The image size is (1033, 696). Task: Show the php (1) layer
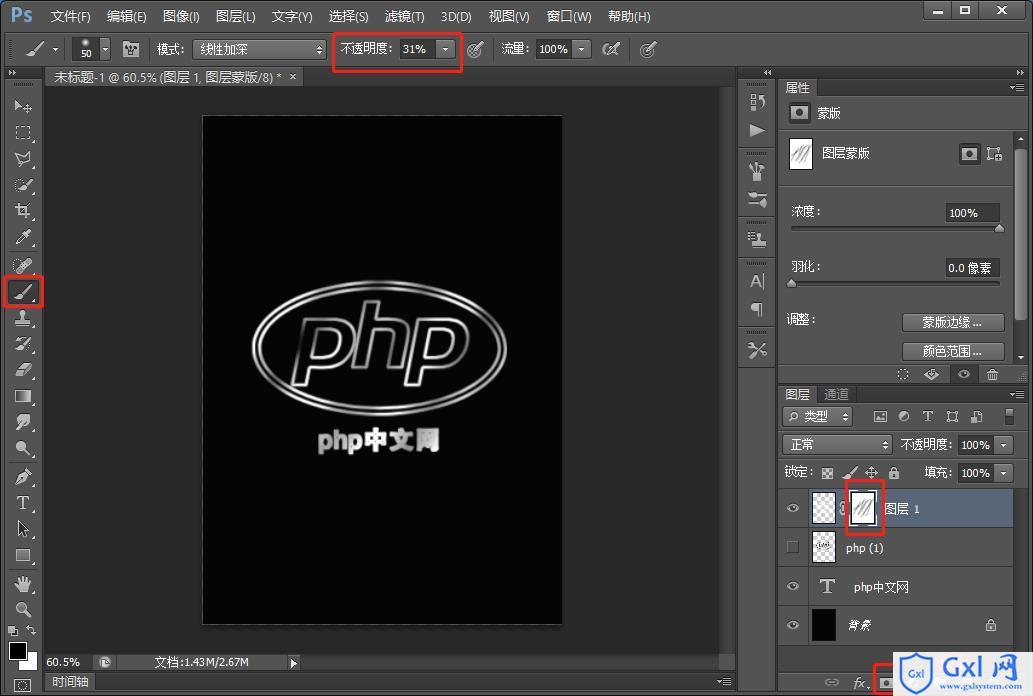point(793,547)
